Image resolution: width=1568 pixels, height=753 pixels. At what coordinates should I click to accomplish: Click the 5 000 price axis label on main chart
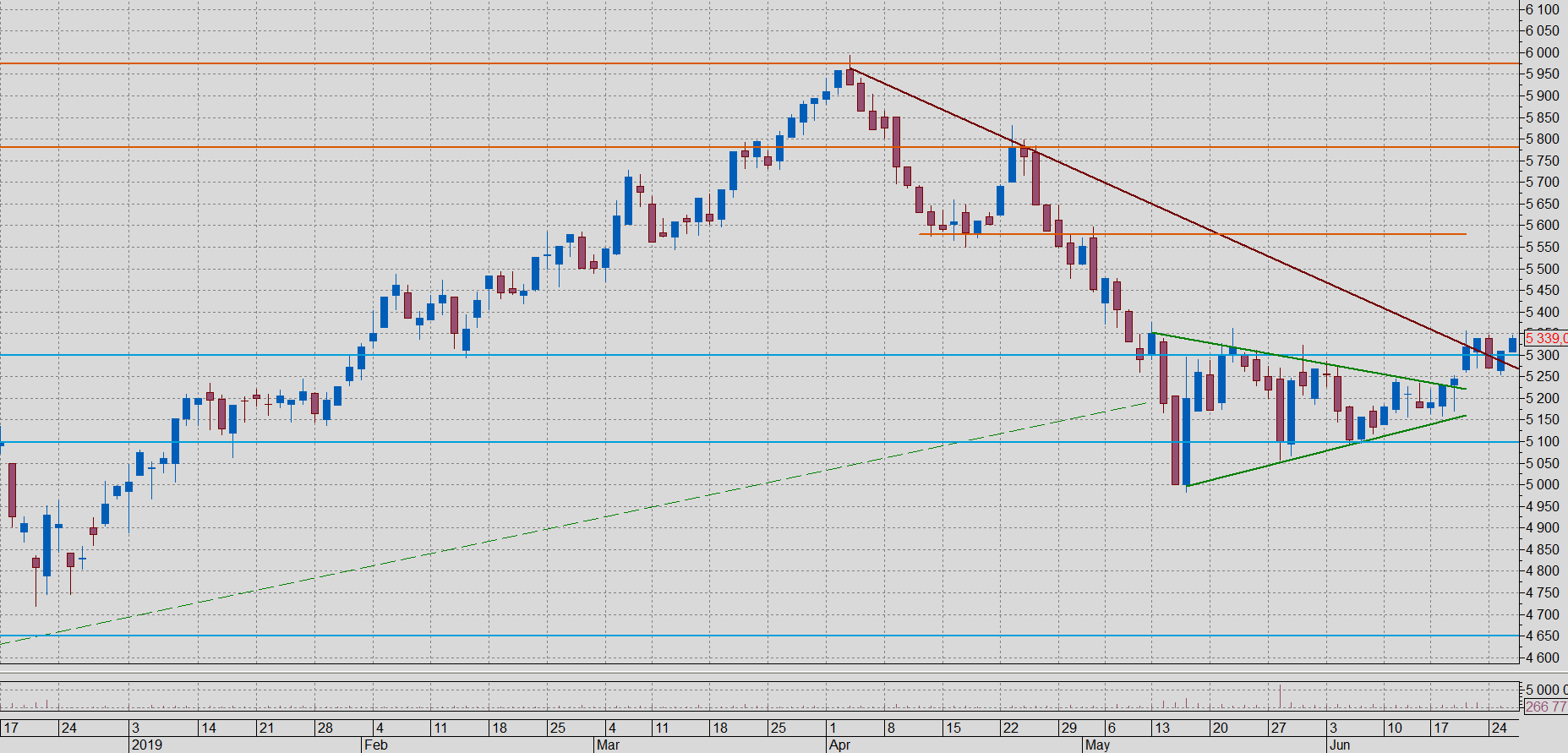[x=1543, y=484]
